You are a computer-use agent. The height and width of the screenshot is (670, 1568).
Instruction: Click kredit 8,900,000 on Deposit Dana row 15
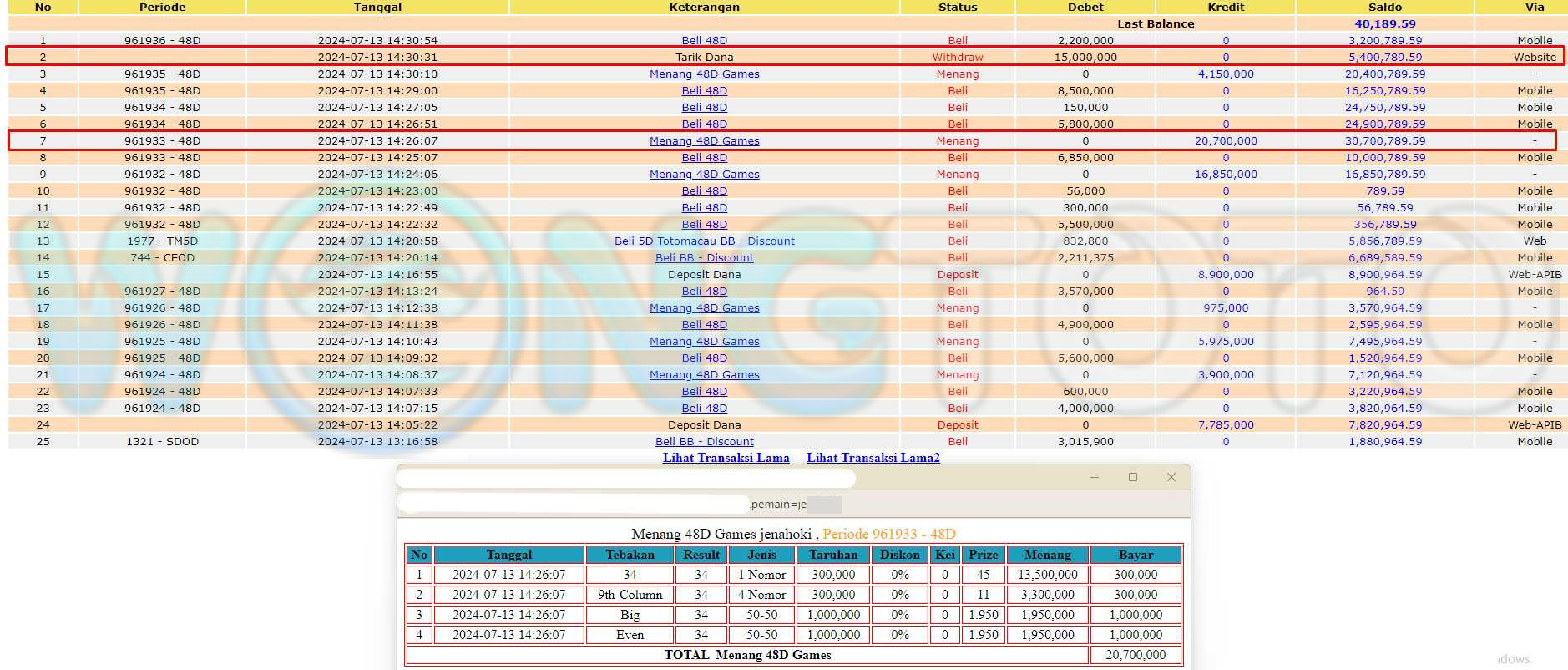1225,275
